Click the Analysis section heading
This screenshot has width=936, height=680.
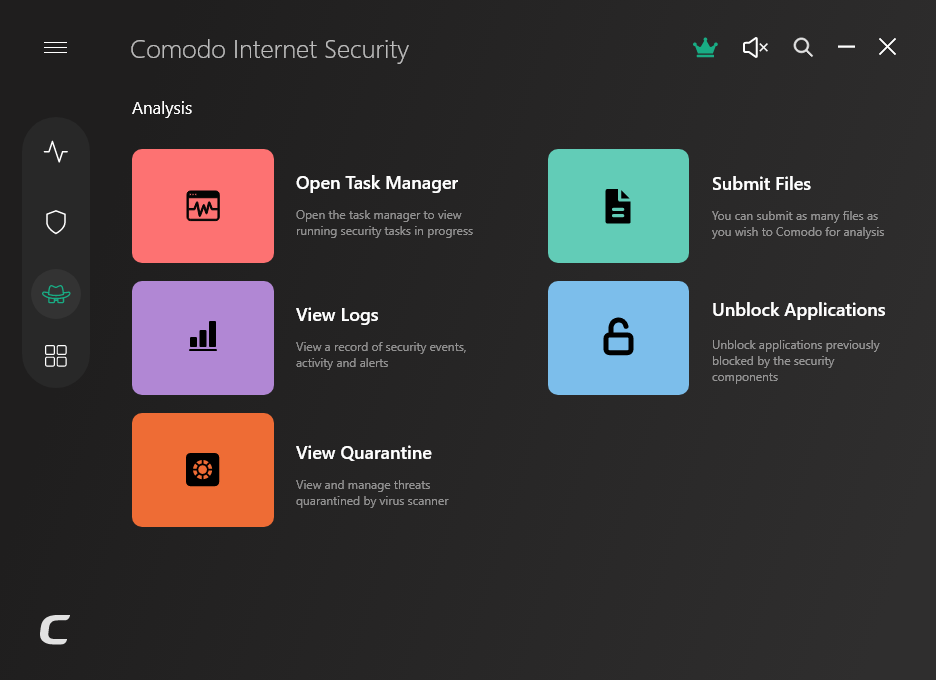(x=162, y=109)
